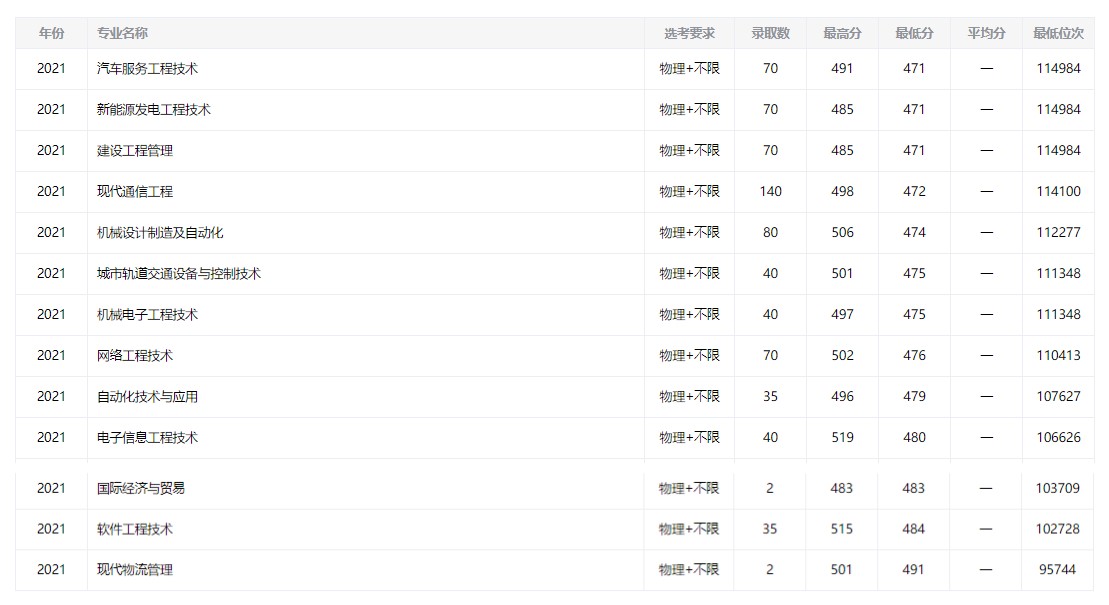Select the 城市轨道交通设备与控制技术 major
The height and width of the screenshot is (605, 1109).
click(179, 274)
